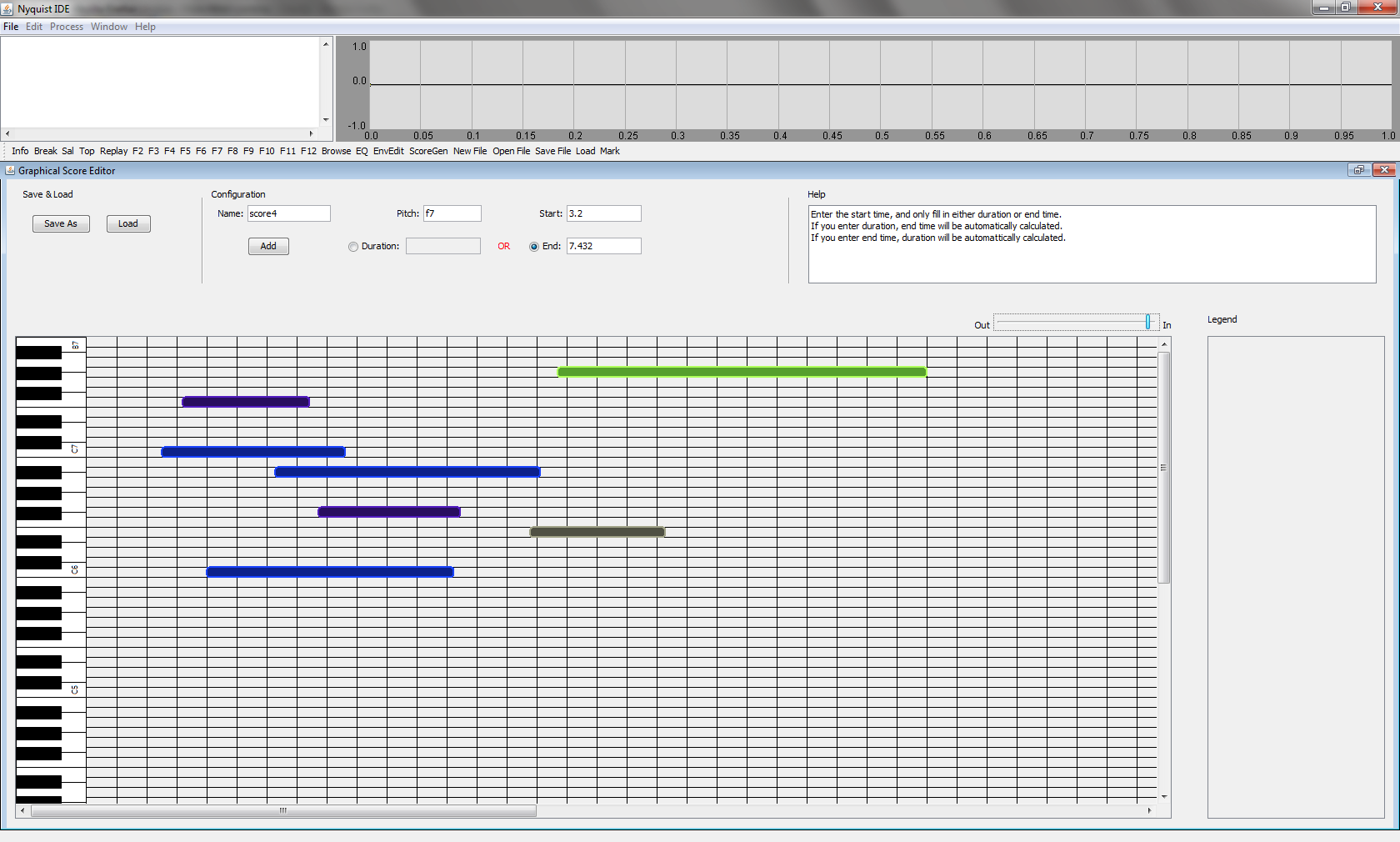This screenshot has height=842, width=1400.
Task: Click the score's vertical scrollbar down arrow
Action: (1164, 797)
